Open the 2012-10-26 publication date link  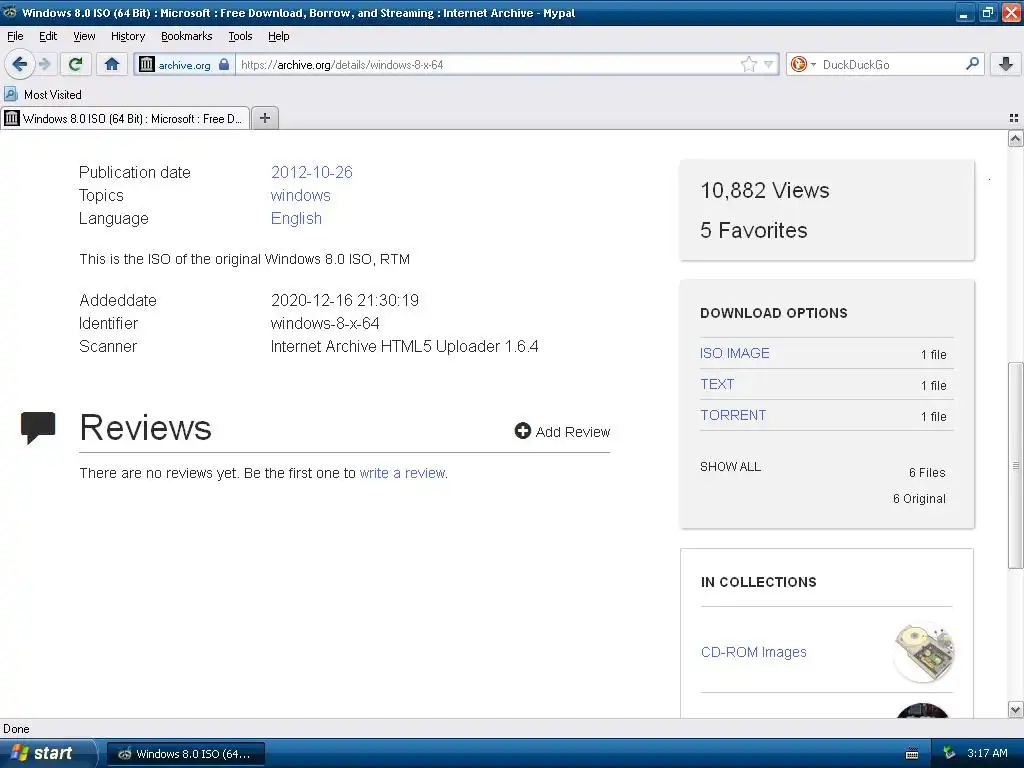tap(312, 172)
